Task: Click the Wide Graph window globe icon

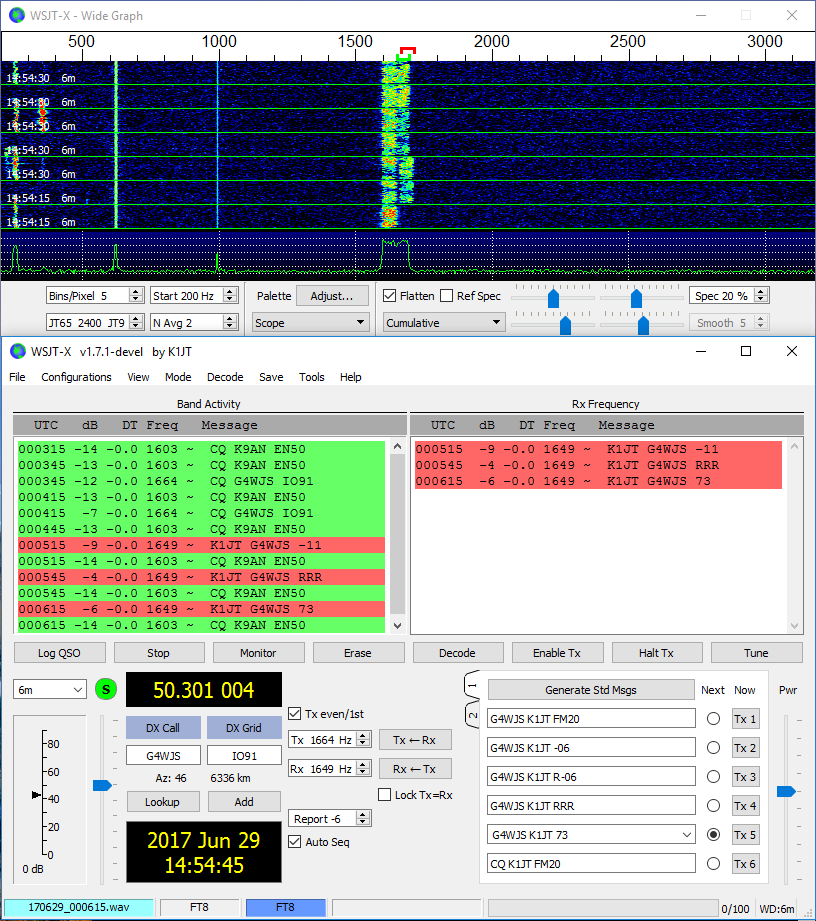Action: 17,15
